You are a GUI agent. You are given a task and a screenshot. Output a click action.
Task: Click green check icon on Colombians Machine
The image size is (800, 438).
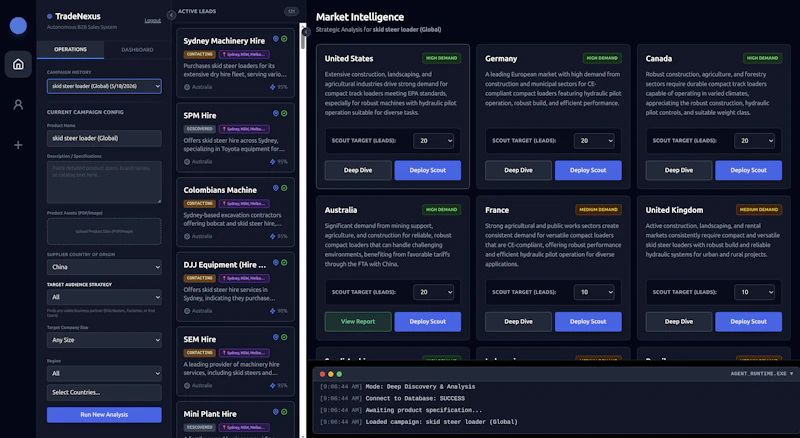[x=284, y=188]
